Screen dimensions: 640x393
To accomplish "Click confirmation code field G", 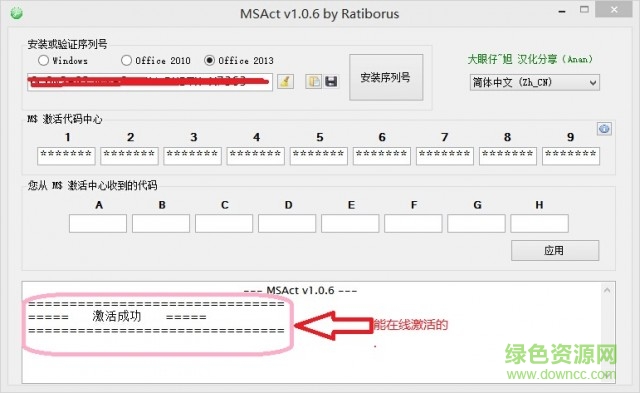I will [476, 224].
